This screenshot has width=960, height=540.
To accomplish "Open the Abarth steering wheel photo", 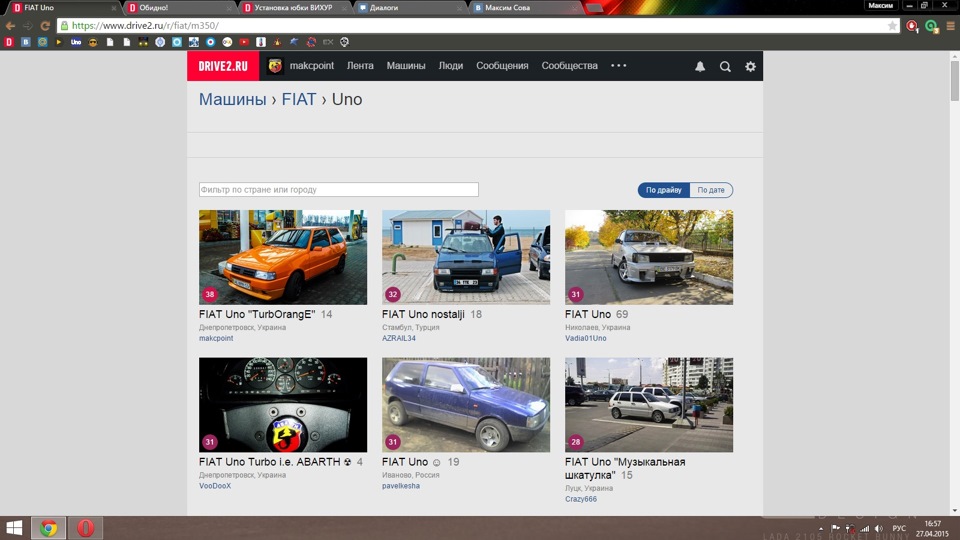I will click(x=283, y=405).
